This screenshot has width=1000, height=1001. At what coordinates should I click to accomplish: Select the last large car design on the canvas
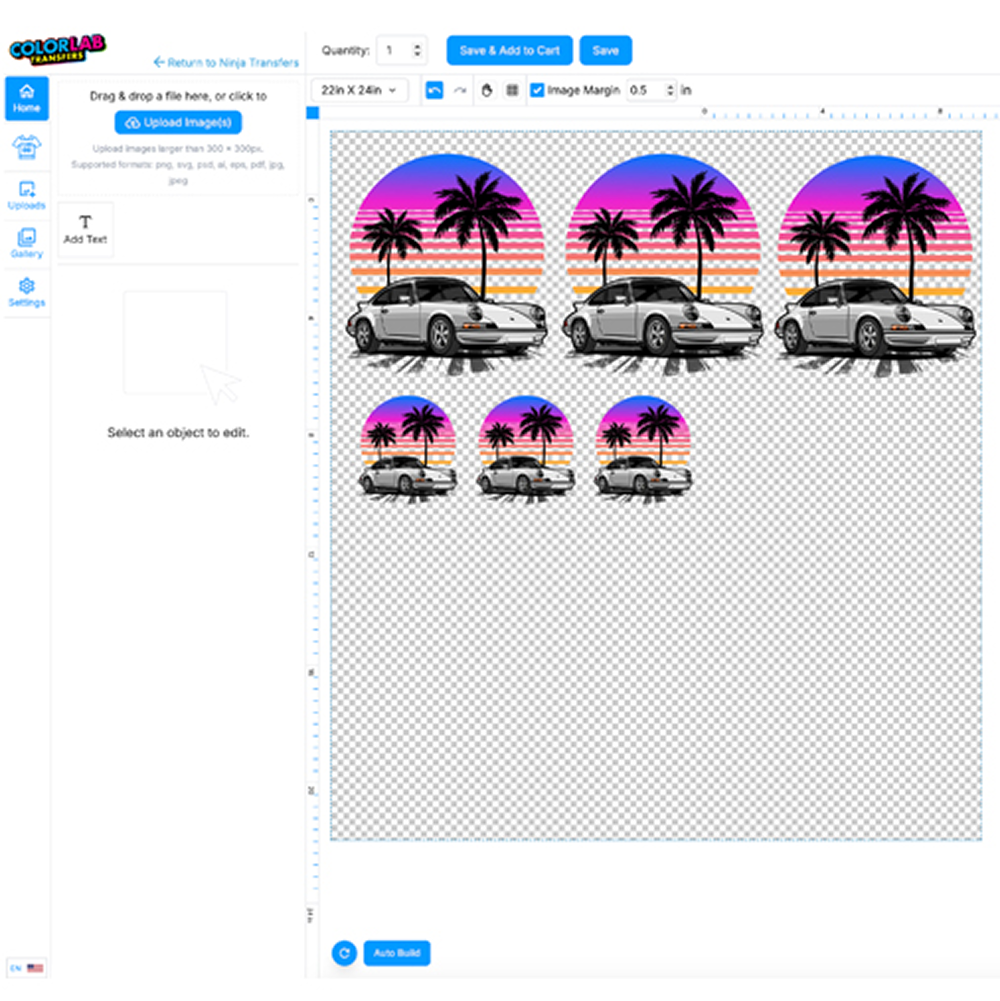point(875,264)
